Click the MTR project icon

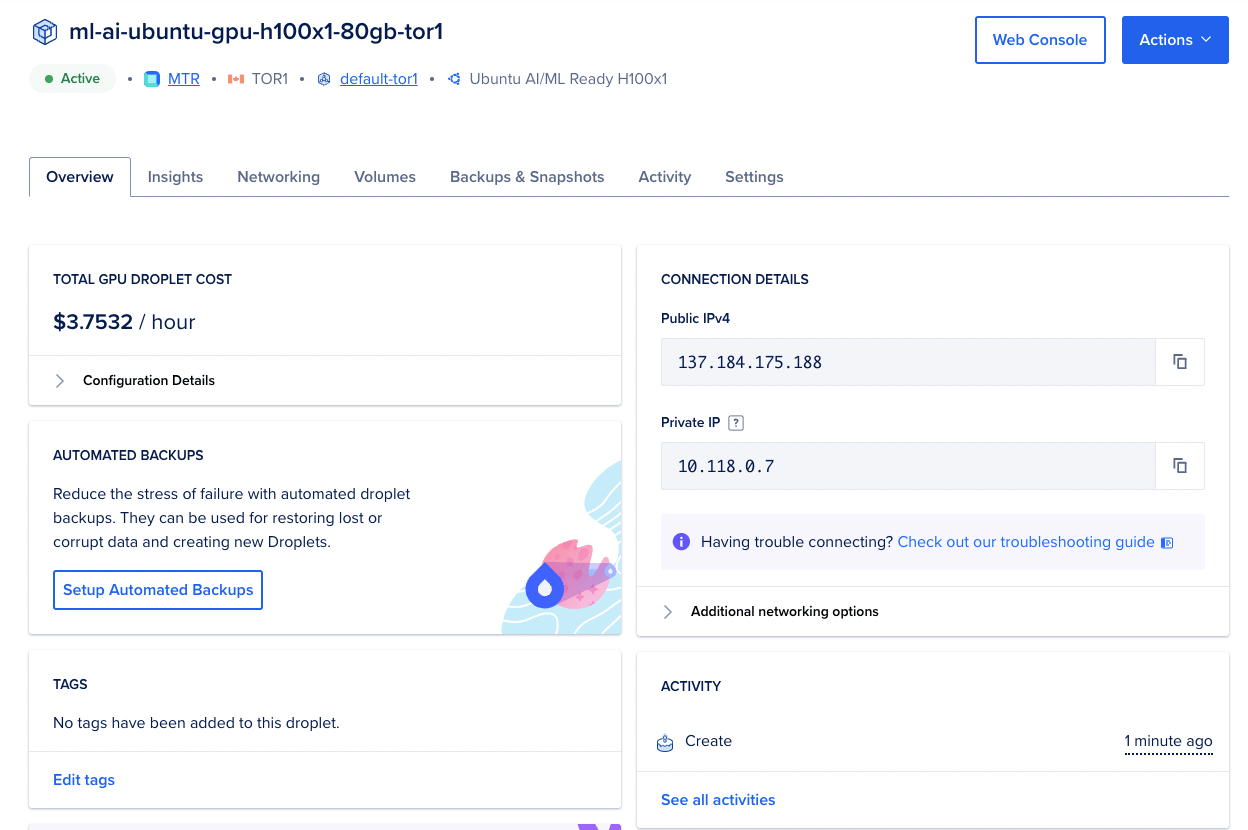(x=152, y=79)
